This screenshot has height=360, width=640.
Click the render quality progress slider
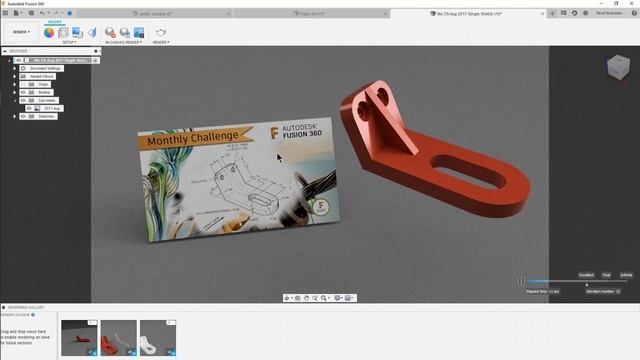pyautogui.click(x=577, y=281)
